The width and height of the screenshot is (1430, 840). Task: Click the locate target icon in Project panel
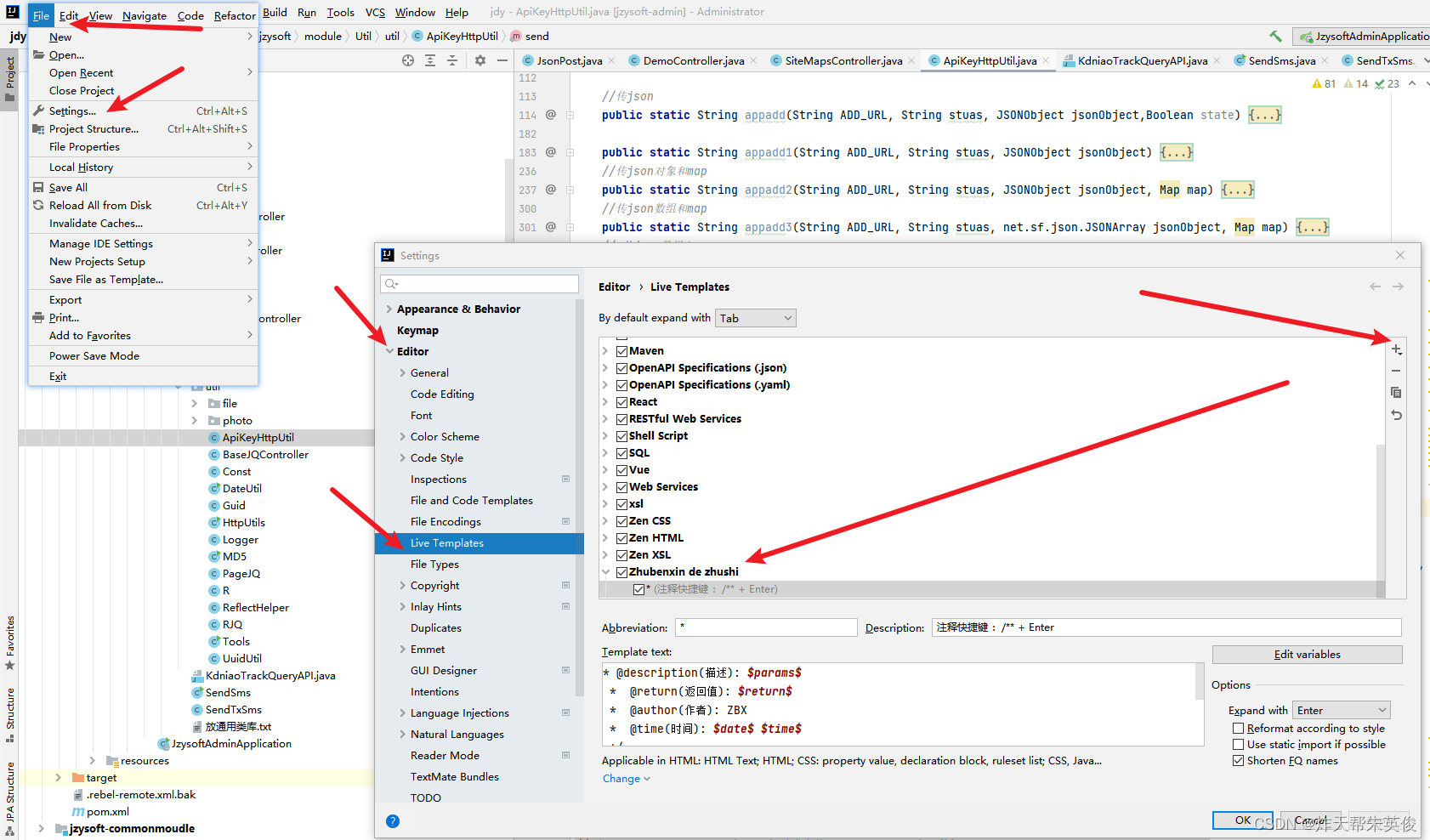click(x=408, y=60)
